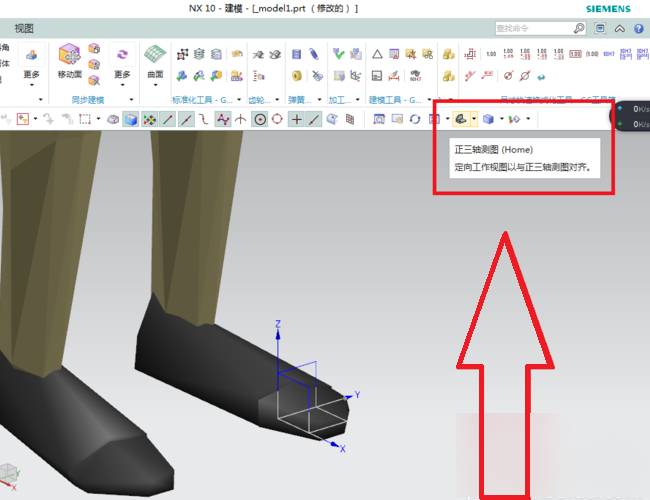The width and height of the screenshot is (650, 500).
Task: Click the gear cylinder icon
Action: click(x=296, y=54)
